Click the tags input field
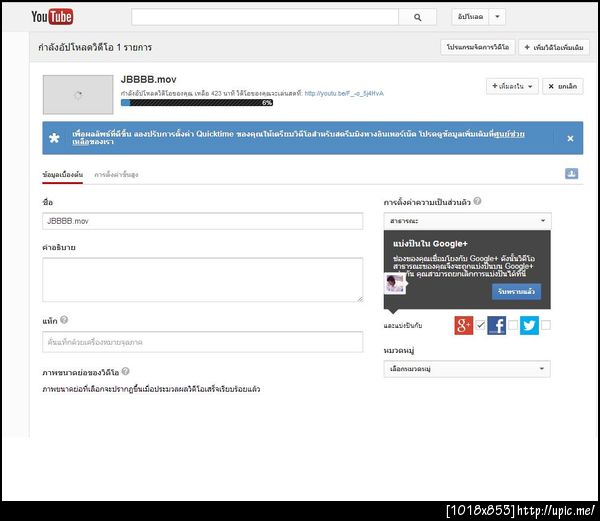Viewport: 600px width, 521px height. (x=202, y=342)
